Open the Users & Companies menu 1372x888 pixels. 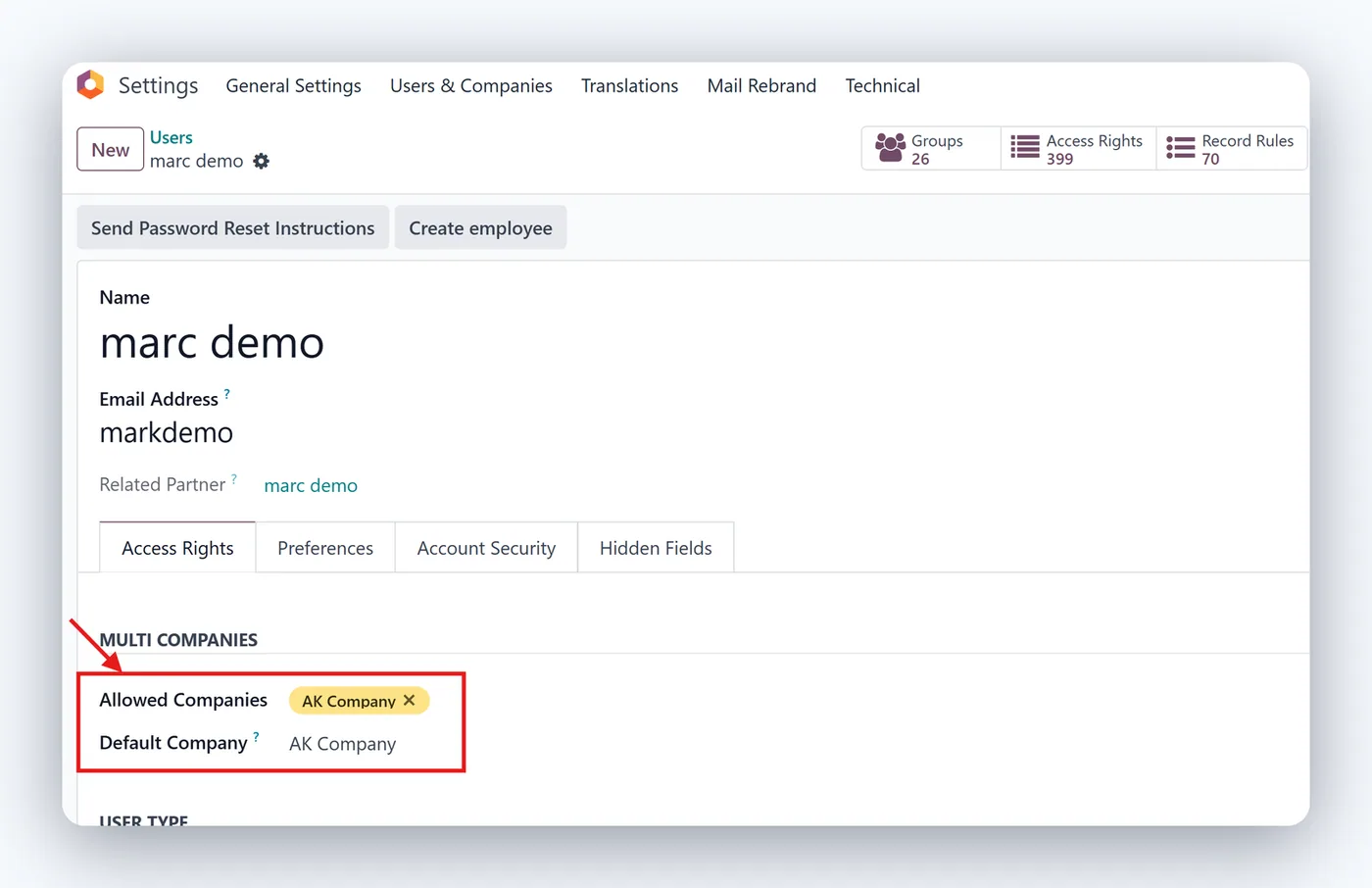click(471, 85)
